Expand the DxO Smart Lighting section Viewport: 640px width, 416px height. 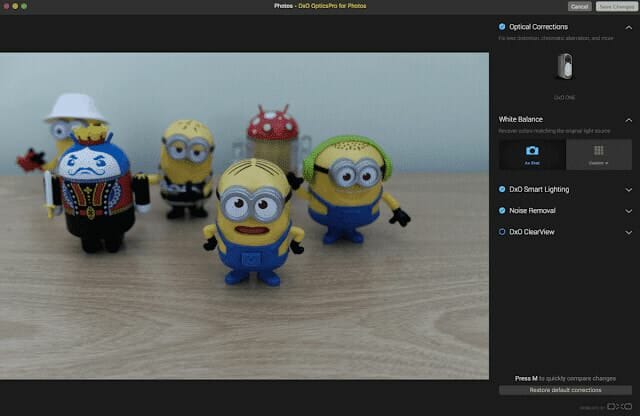629,190
